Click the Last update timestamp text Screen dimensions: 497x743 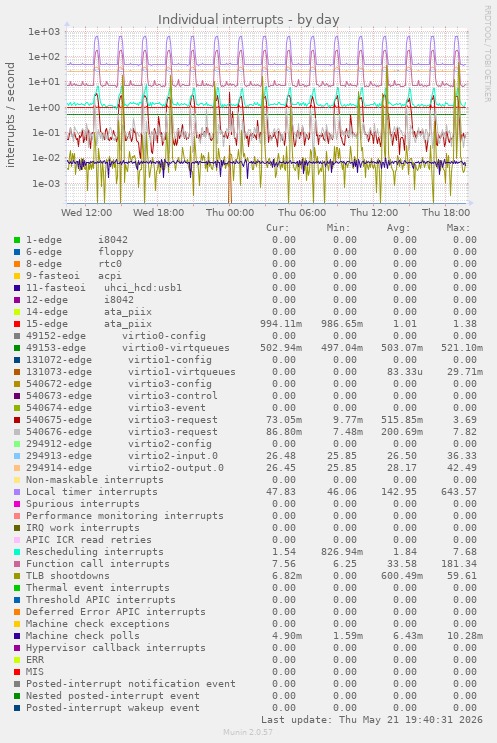coord(372,720)
